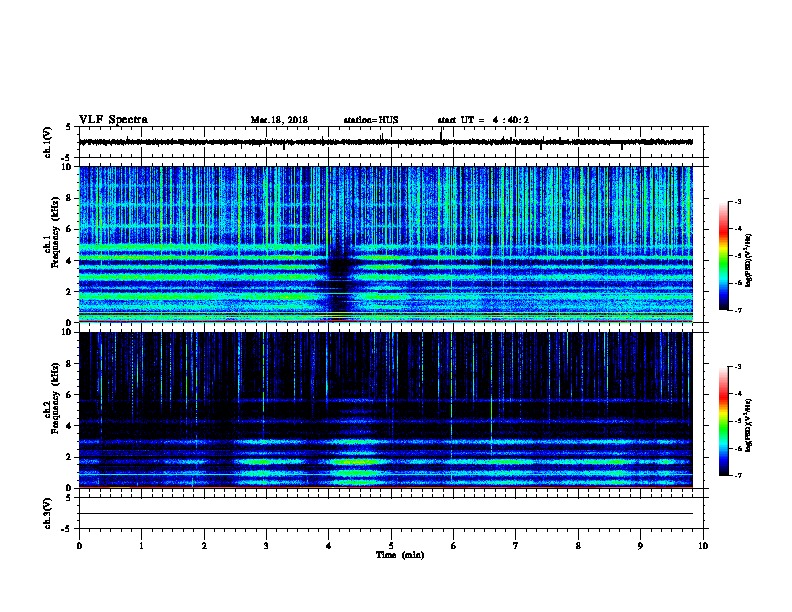Click the flat ch.3 voltage trace line

(385, 514)
